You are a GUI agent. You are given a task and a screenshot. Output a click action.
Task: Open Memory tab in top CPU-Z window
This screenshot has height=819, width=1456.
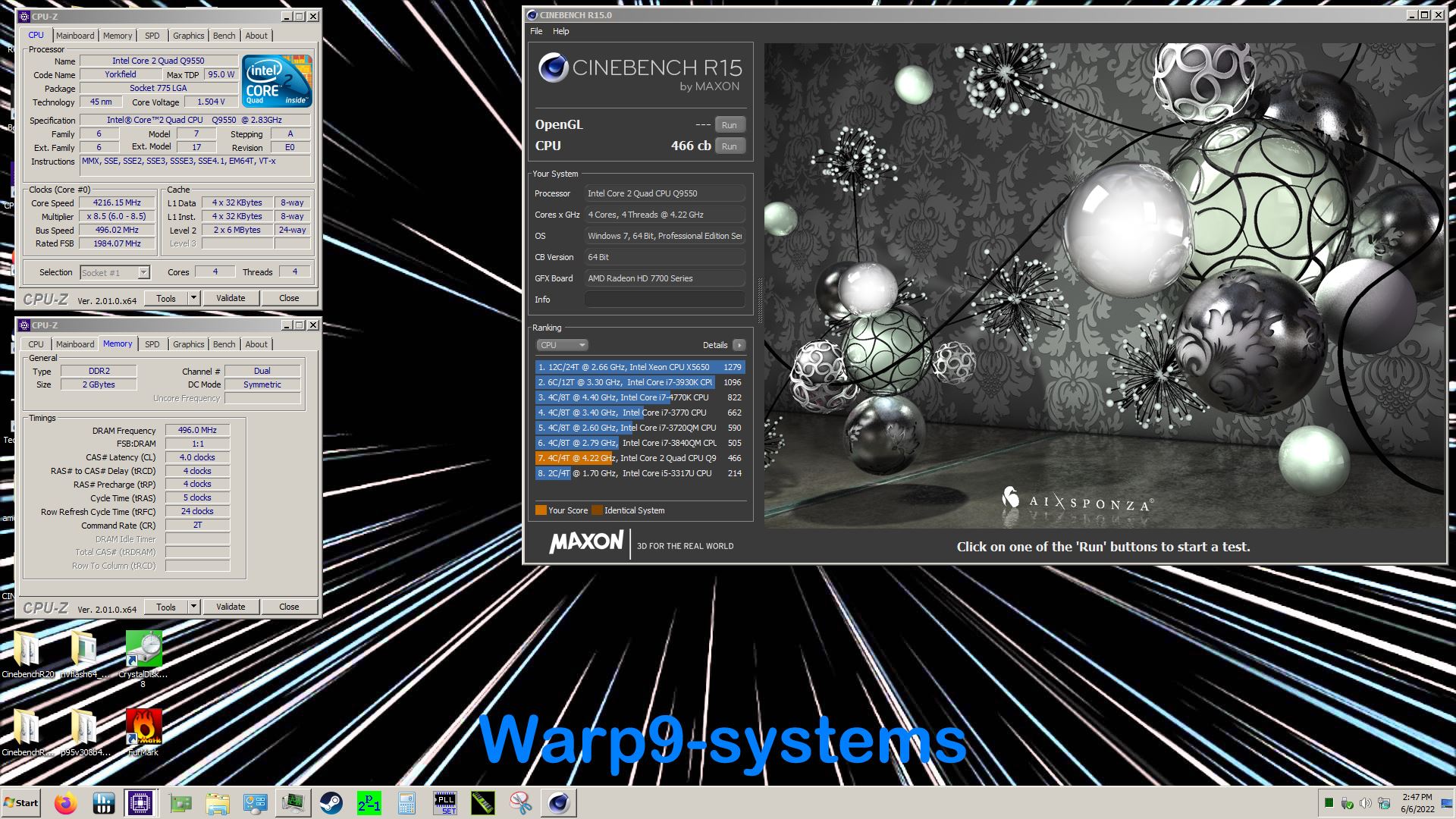[x=118, y=36]
